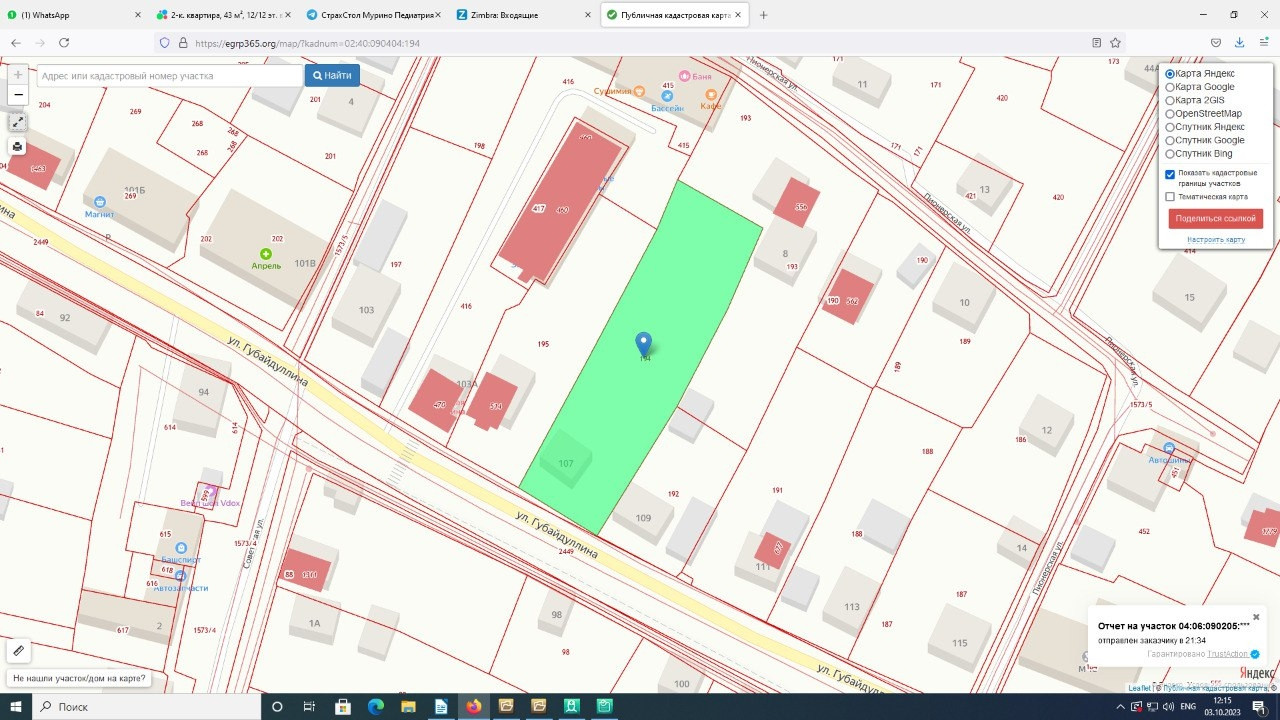Open a new browser tab
The width and height of the screenshot is (1280, 720).
[764, 15]
